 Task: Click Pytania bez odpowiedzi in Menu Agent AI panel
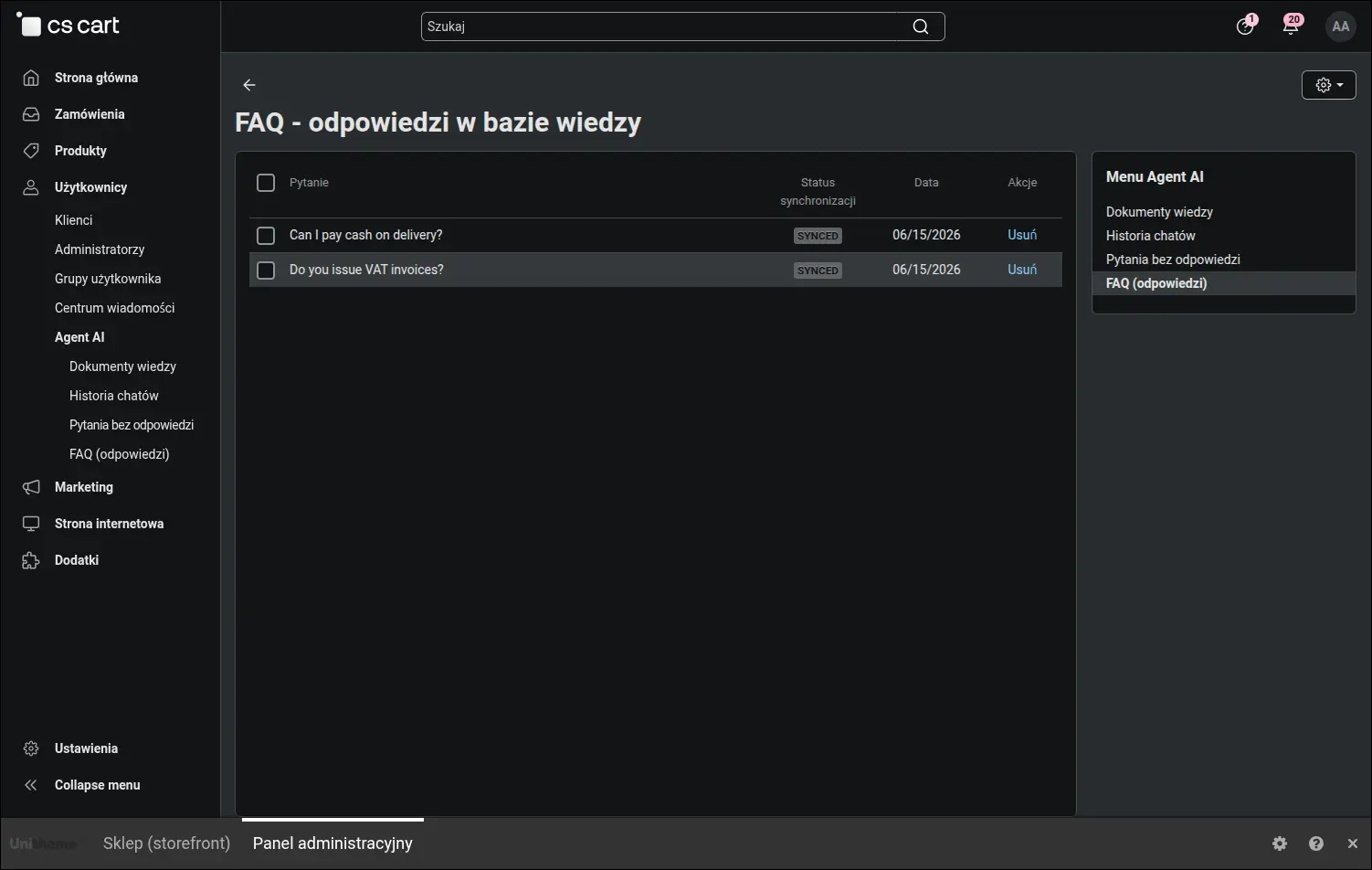pyautogui.click(x=1173, y=260)
